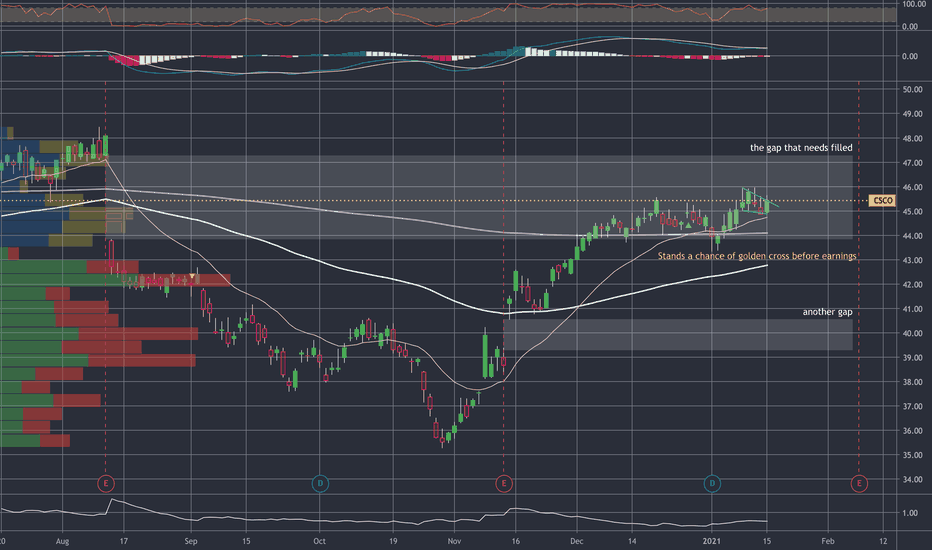Click the 34.00 price axis label
The height and width of the screenshot is (550, 932).
point(912,479)
